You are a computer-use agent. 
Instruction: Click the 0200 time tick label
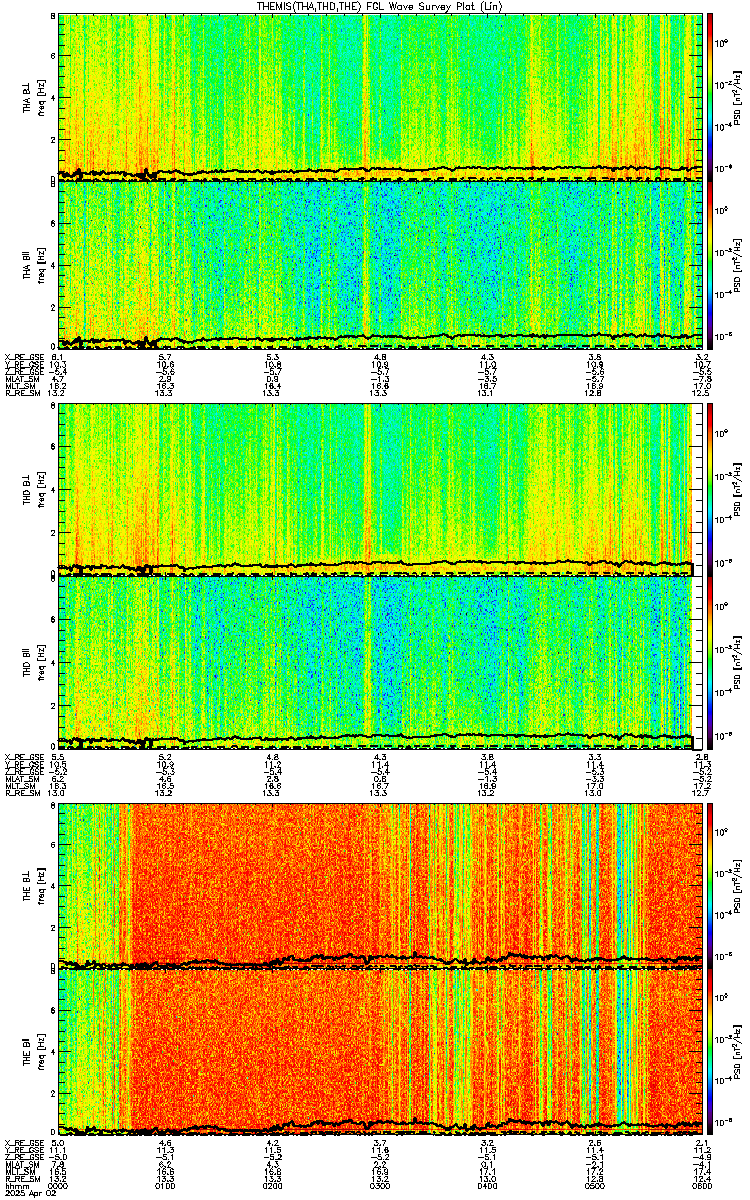(x=273, y=1186)
